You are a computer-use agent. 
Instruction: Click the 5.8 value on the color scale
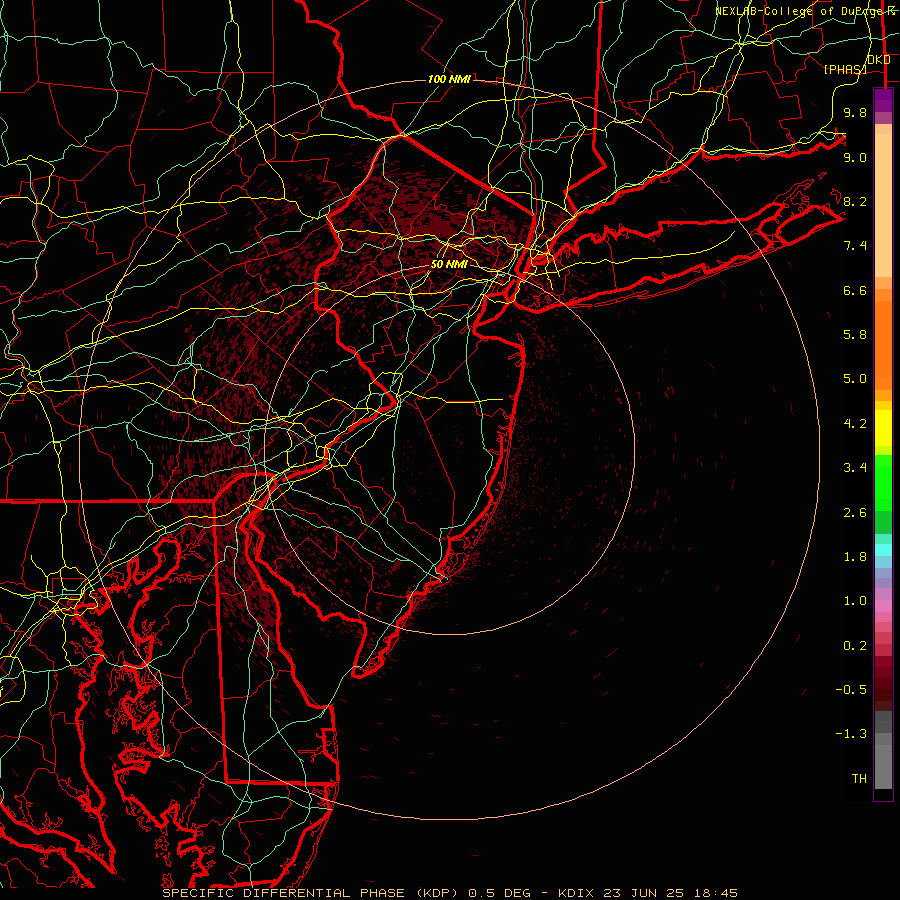click(x=855, y=335)
